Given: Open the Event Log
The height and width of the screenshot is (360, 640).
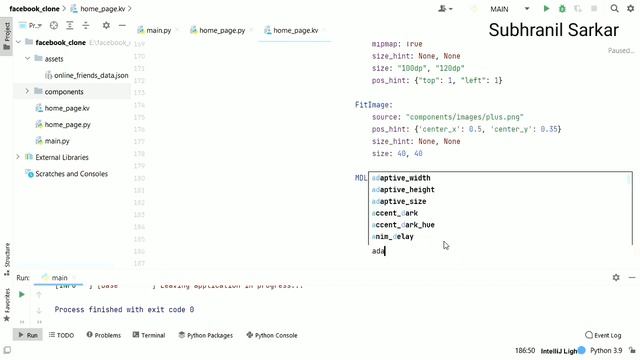Looking at the screenshot, I should pyautogui.click(x=603, y=335).
